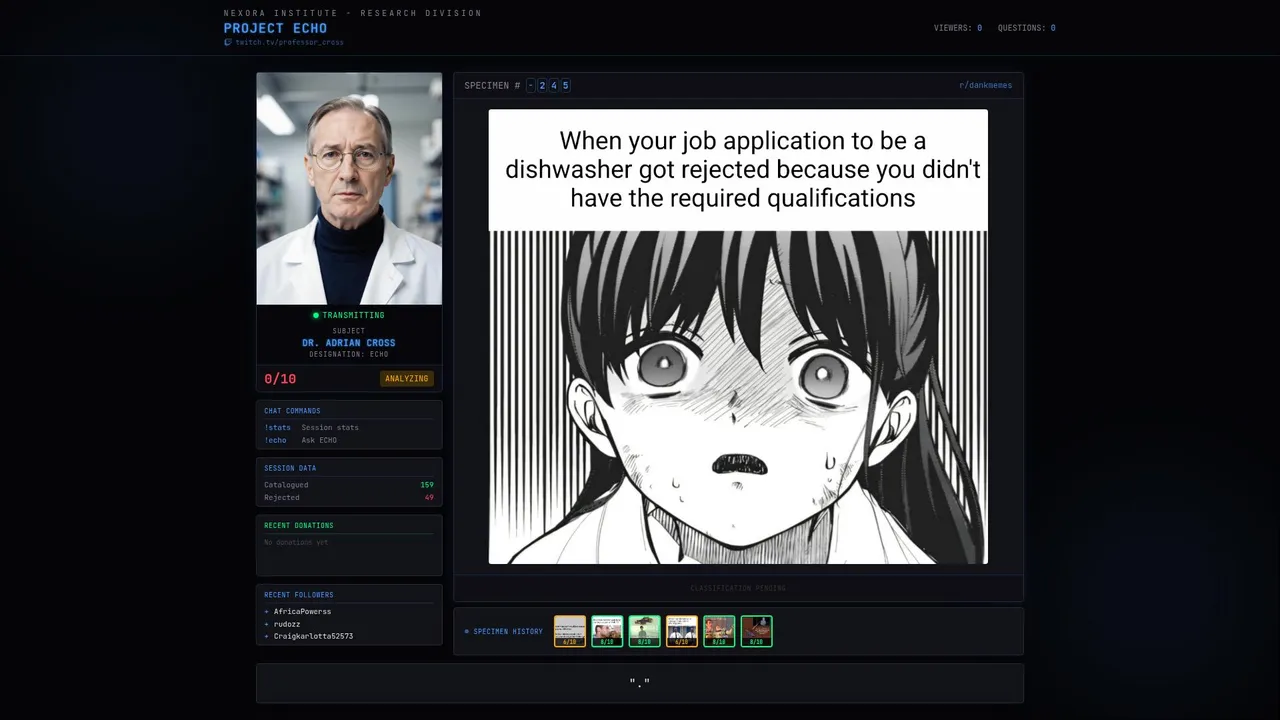Click the Twitch icon beside the channel URL
Viewport: 1280px width, 720px height.
227,43
